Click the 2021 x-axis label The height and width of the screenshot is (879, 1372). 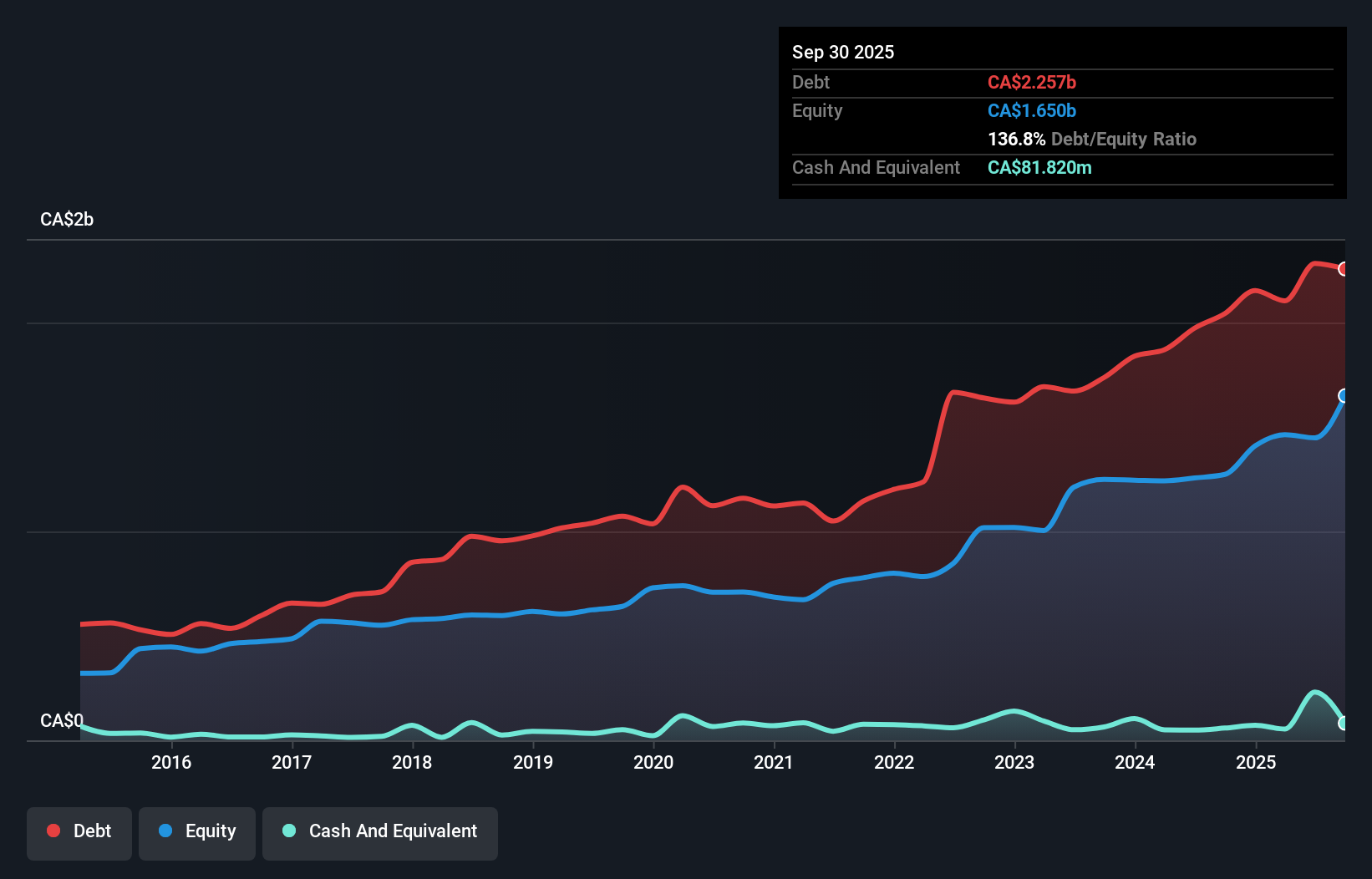tap(774, 762)
